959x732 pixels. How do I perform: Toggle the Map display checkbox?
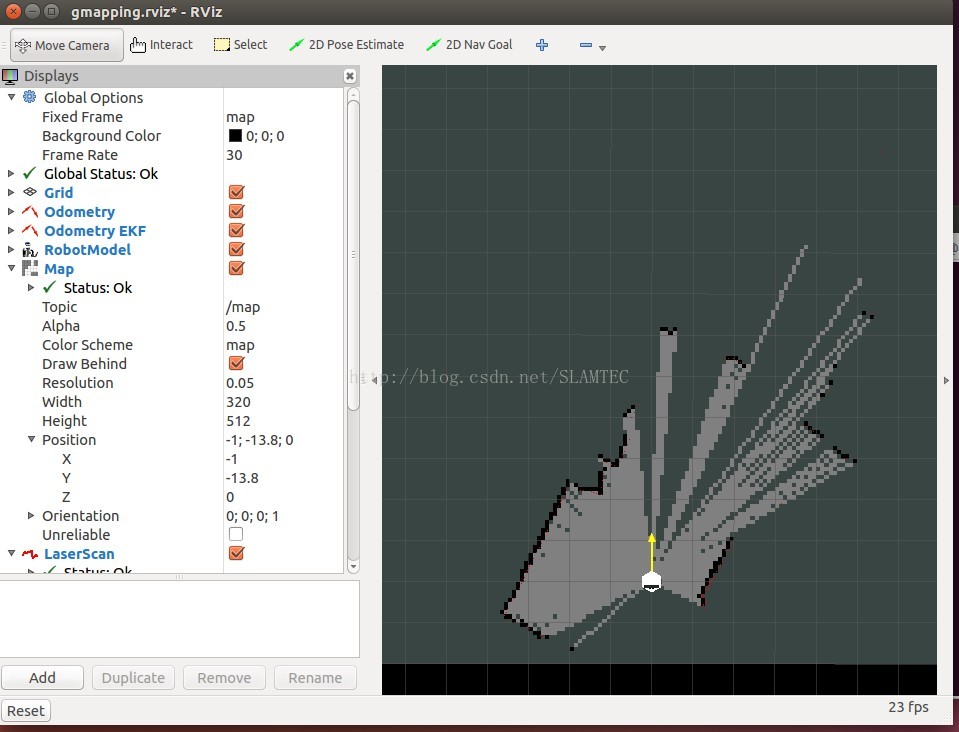237,268
